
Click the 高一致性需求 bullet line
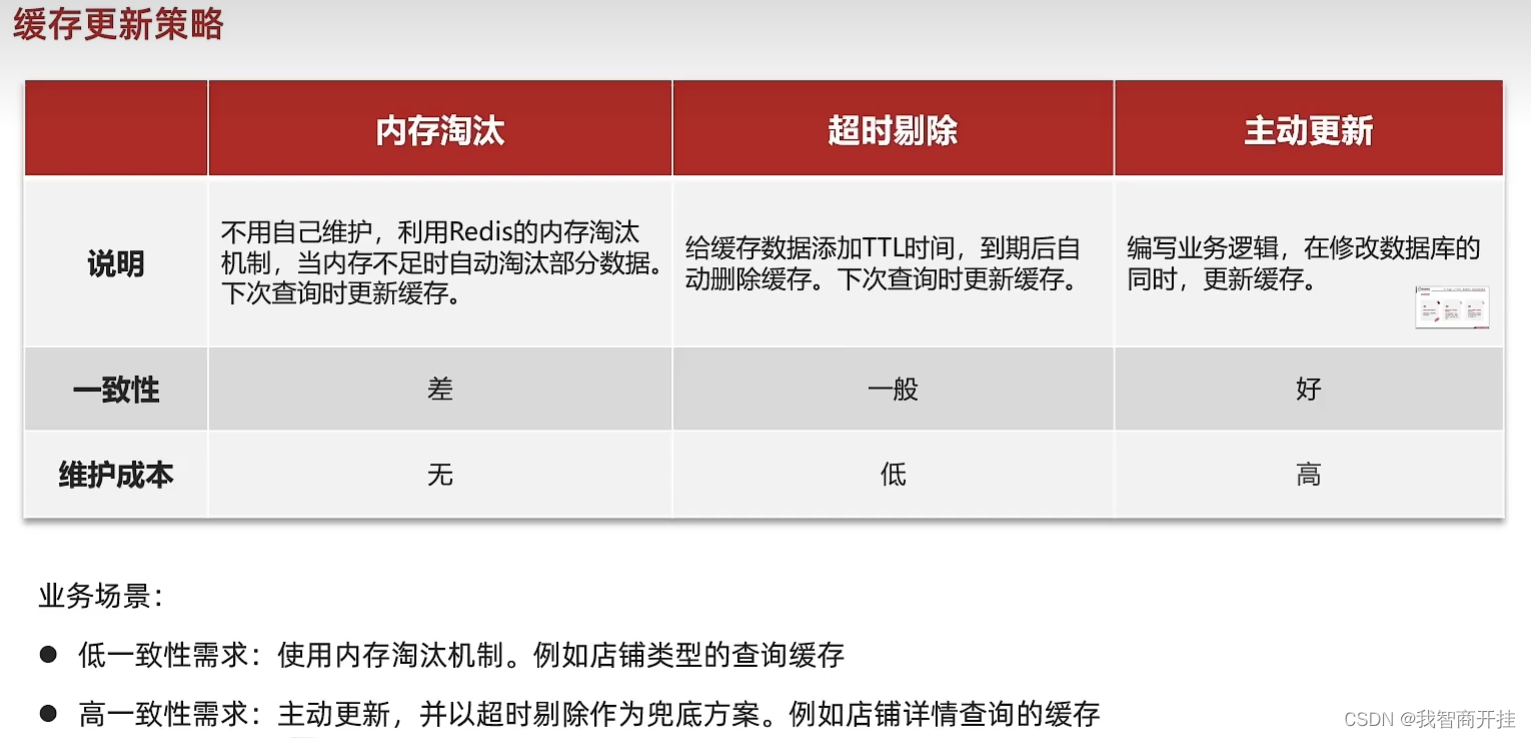pyautogui.click(x=570, y=714)
